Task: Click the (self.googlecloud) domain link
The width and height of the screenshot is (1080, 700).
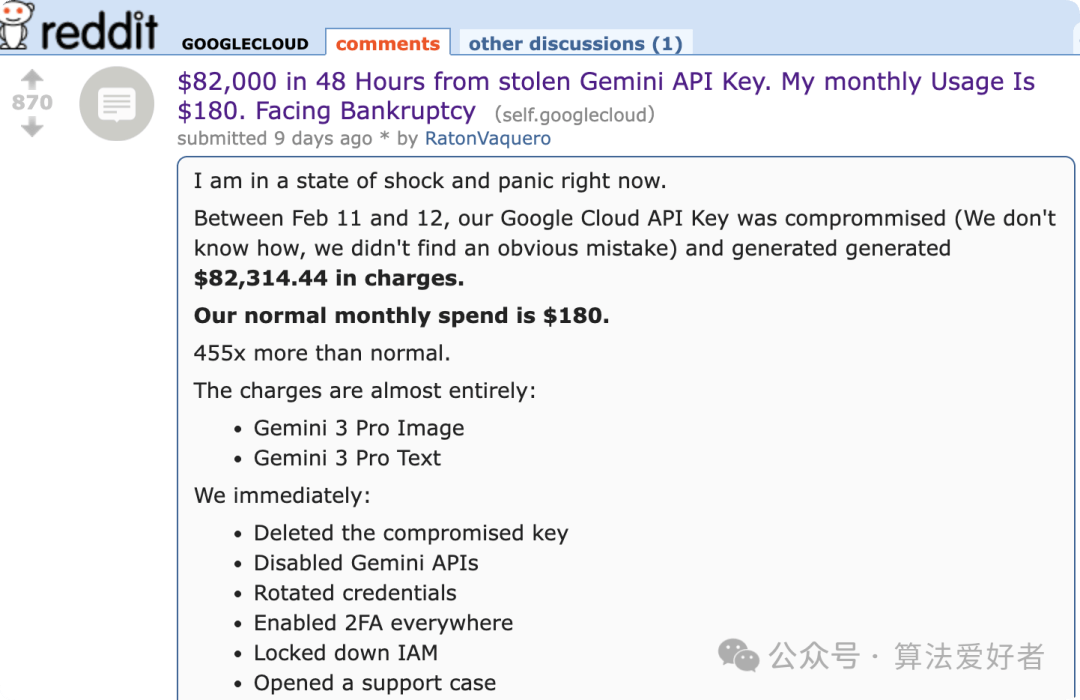Action: pyautogui.click(x=574, y=114)
